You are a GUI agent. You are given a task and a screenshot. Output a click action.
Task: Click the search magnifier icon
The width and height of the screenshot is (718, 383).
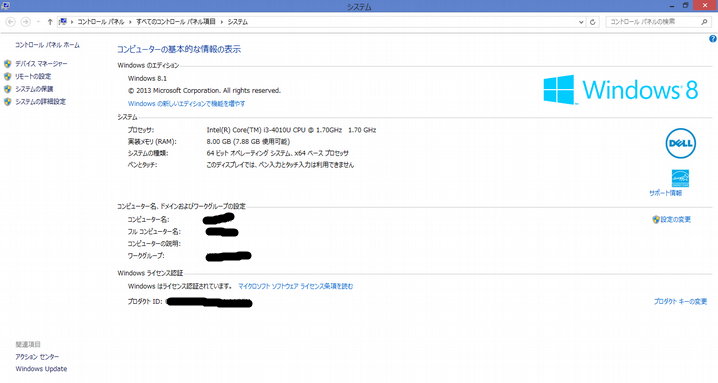pyautogui.click(x=704, y=22)
